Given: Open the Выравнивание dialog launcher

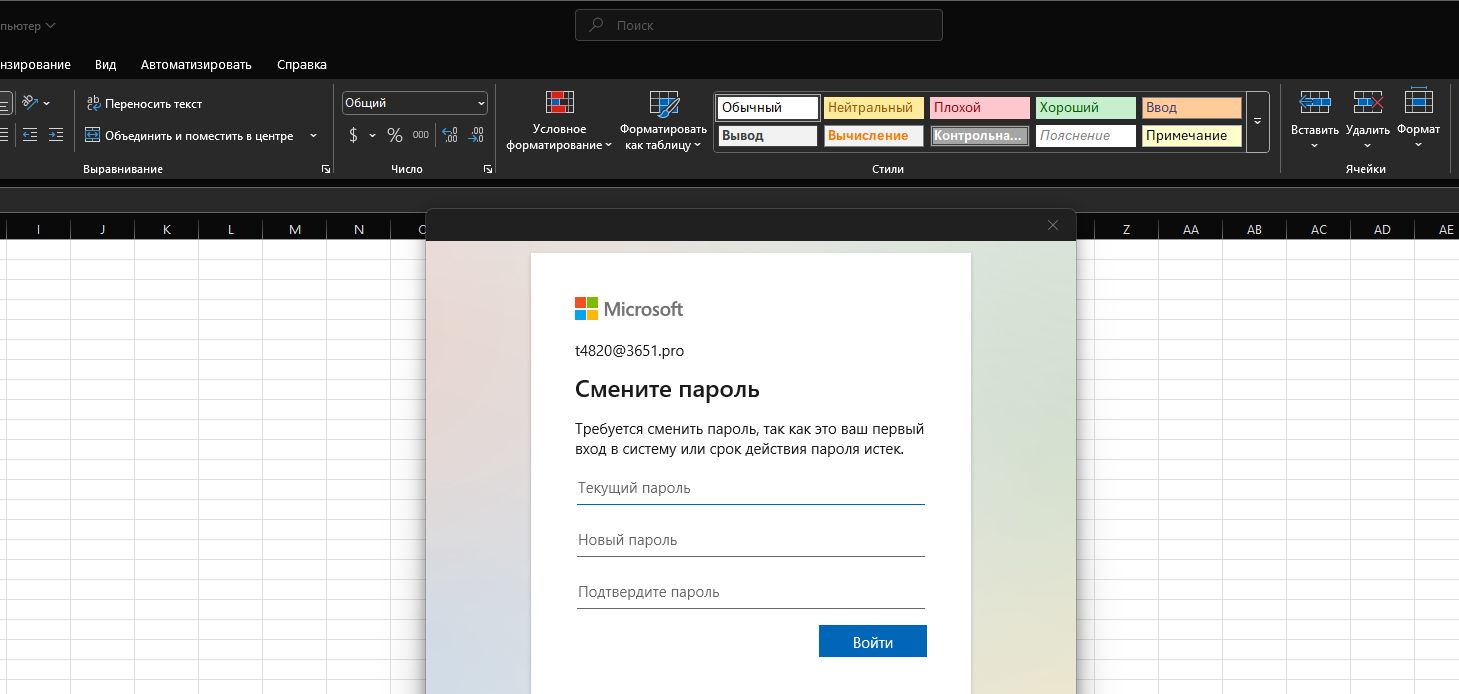Looking at the screenshot, I should click(x=326, y=170).
